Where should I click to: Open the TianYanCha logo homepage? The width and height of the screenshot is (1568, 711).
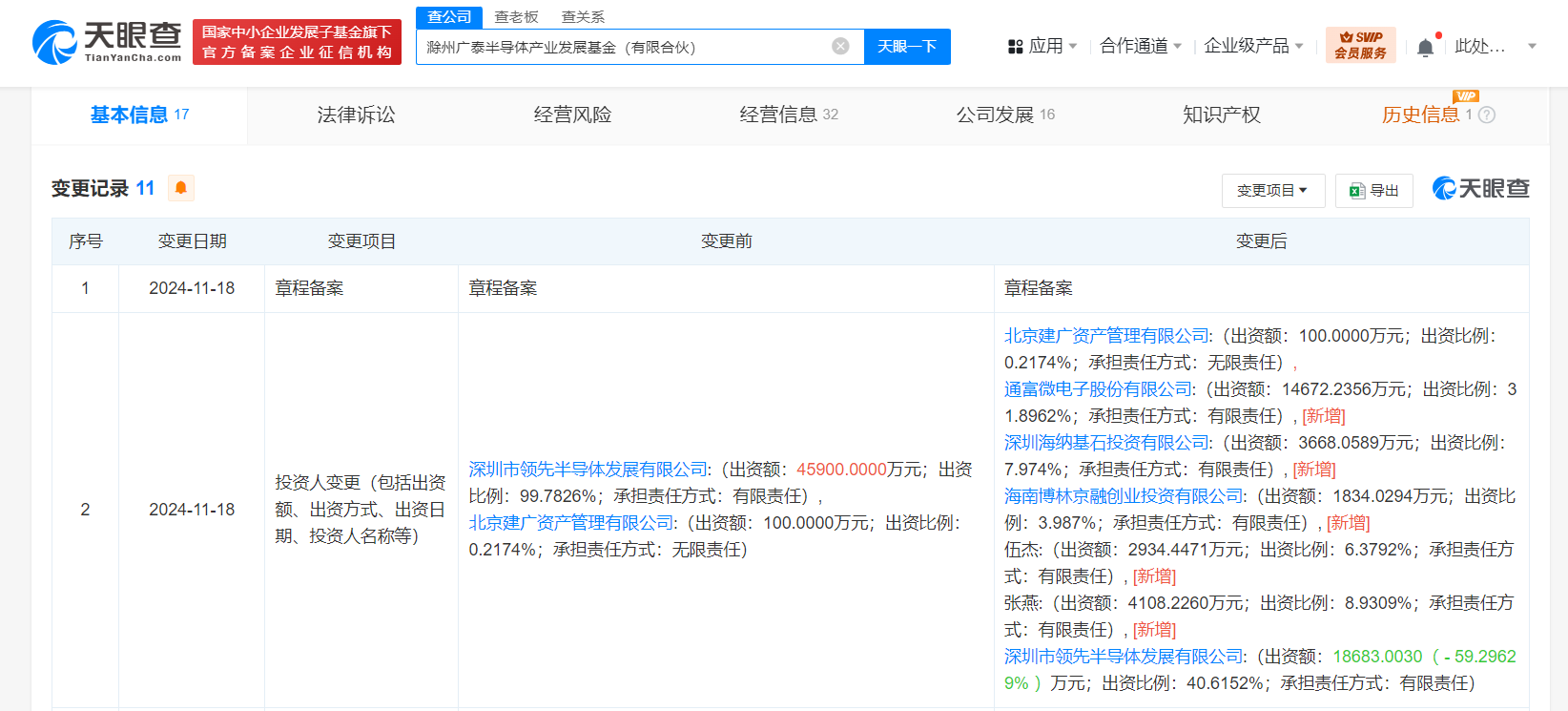coord(107,42)
